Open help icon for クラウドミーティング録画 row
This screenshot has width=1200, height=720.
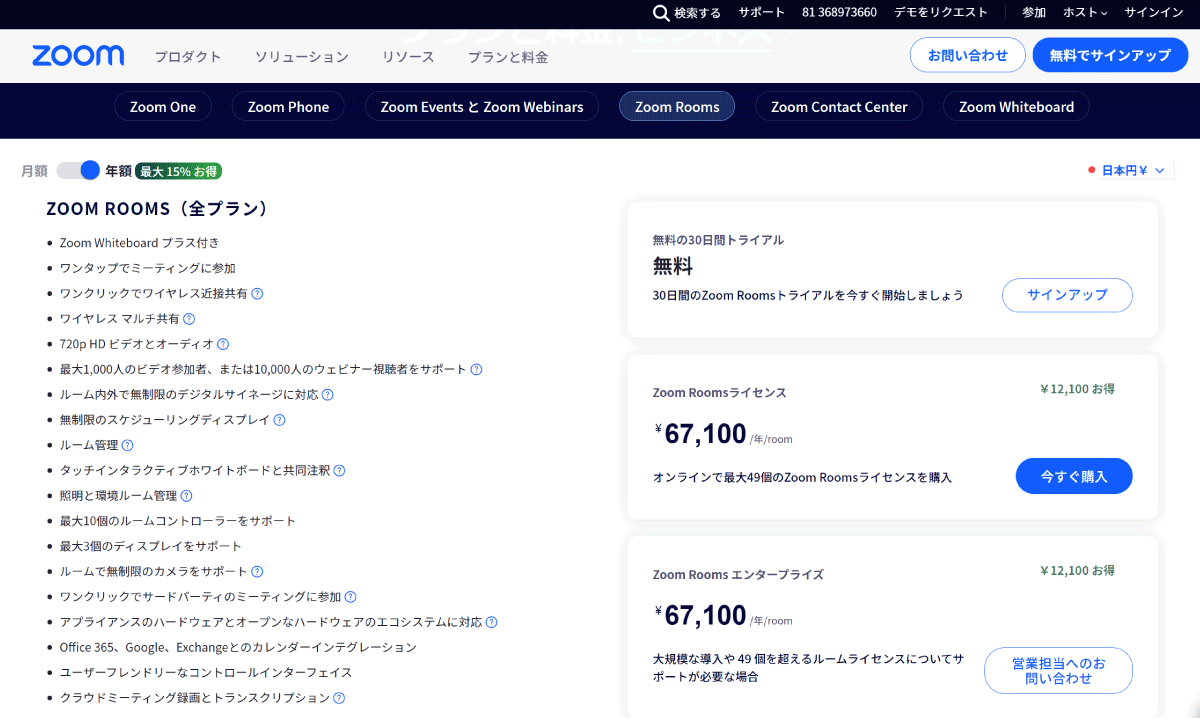(339, 698)
